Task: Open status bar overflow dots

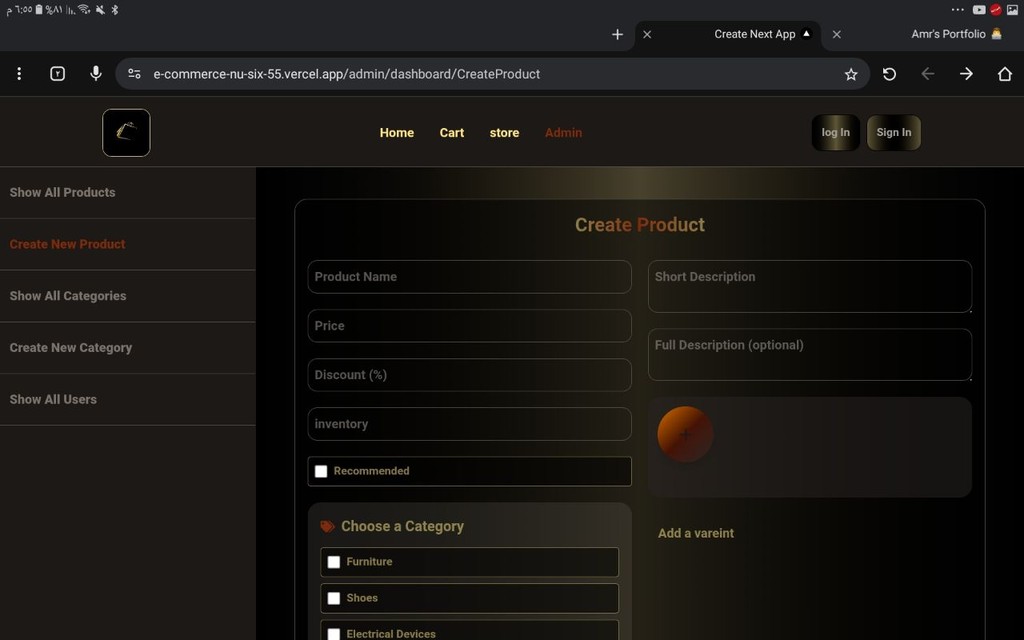Action: click(957, 10)
